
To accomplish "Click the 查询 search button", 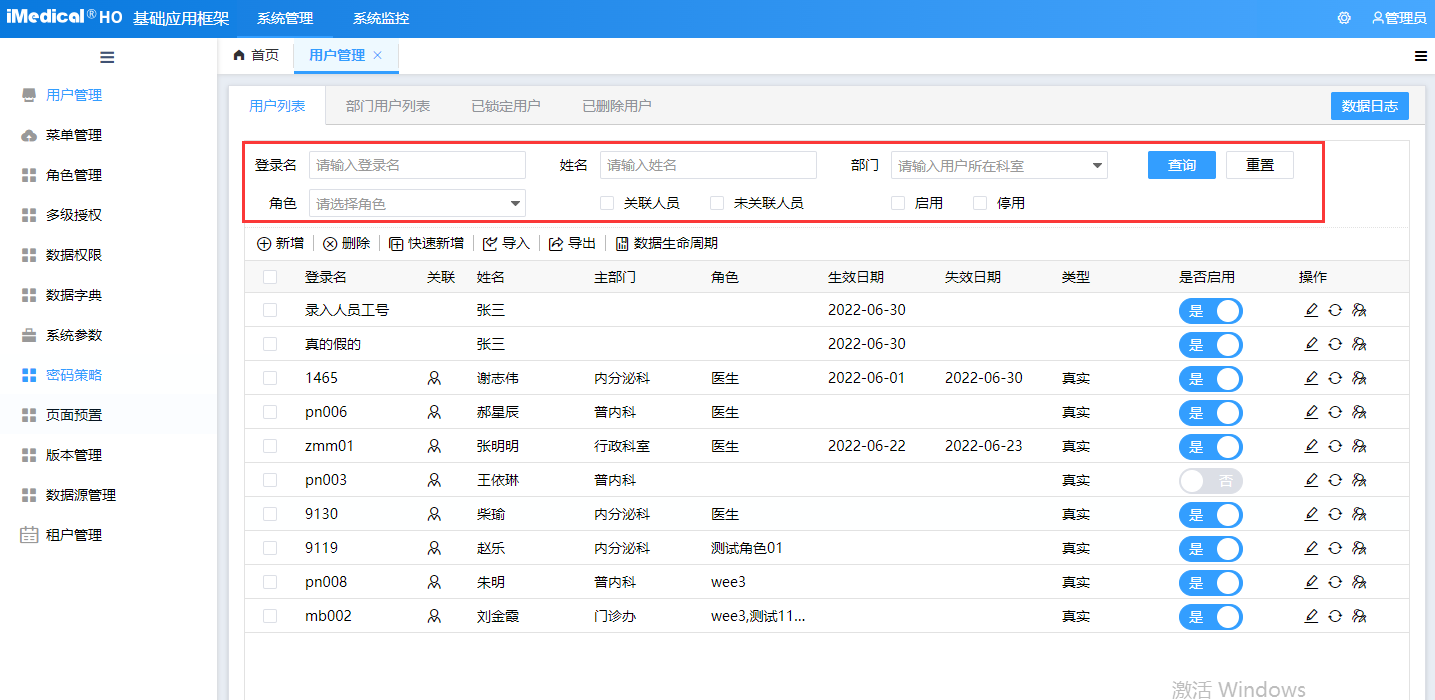I will coord(1181,164).
